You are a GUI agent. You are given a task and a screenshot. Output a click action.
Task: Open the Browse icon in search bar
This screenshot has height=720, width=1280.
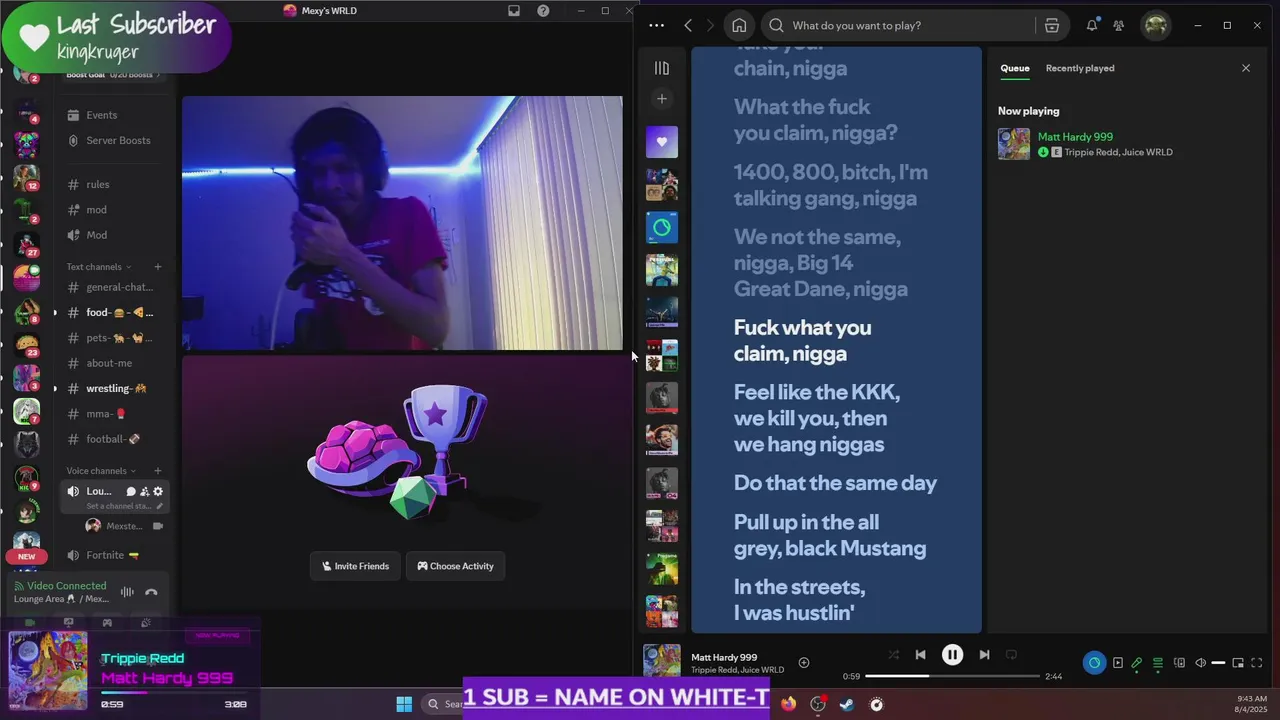tap(1052, 25)
